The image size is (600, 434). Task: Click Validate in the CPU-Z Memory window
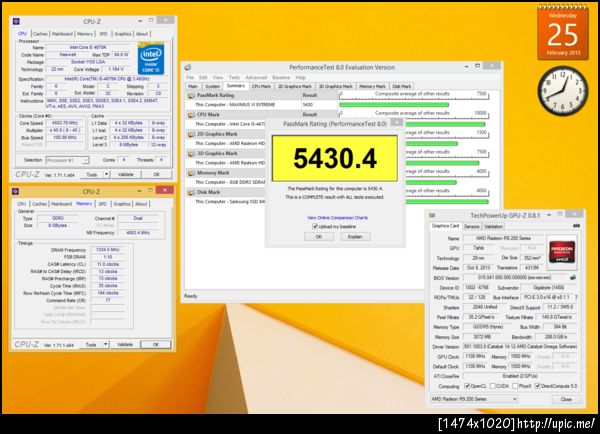(x=125, y=344)
